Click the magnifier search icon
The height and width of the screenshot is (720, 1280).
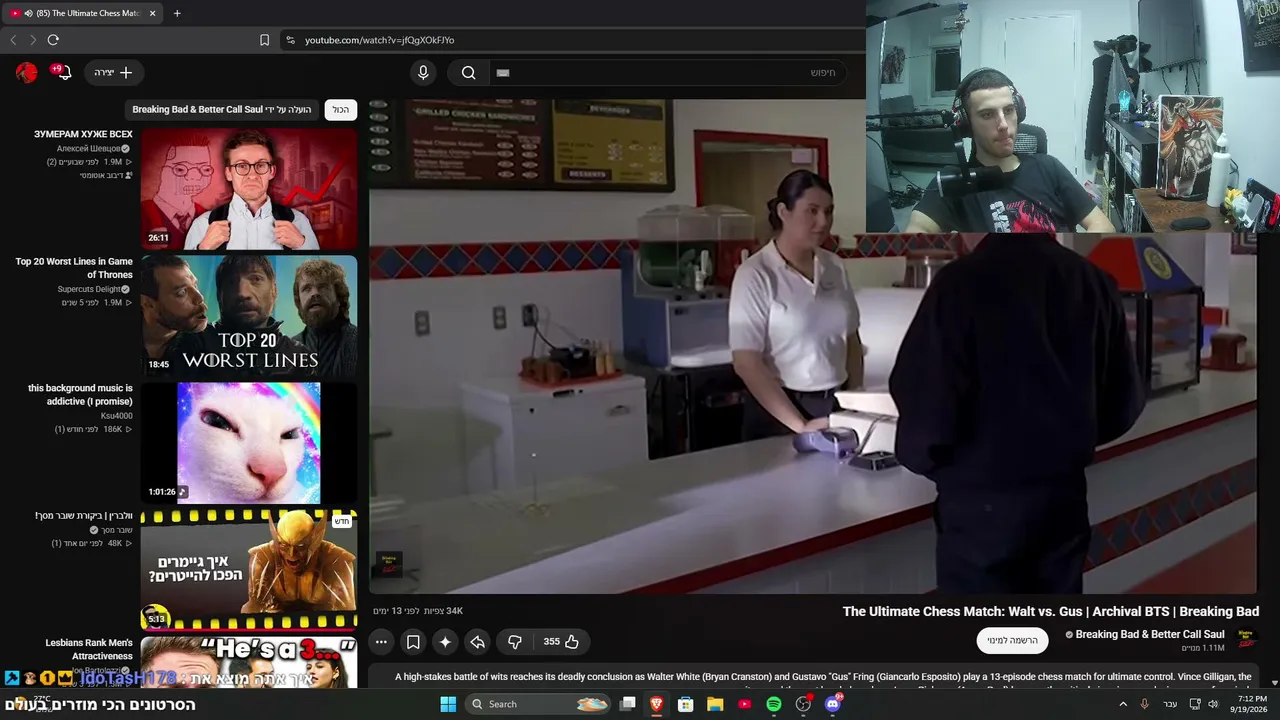click(468, 72)
